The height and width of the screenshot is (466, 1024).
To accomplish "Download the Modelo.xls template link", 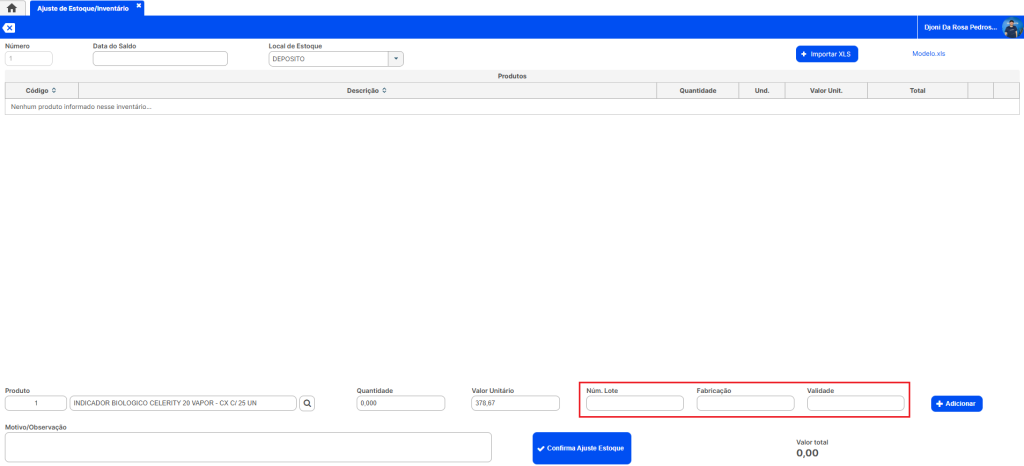I will (x=928, y=53).
